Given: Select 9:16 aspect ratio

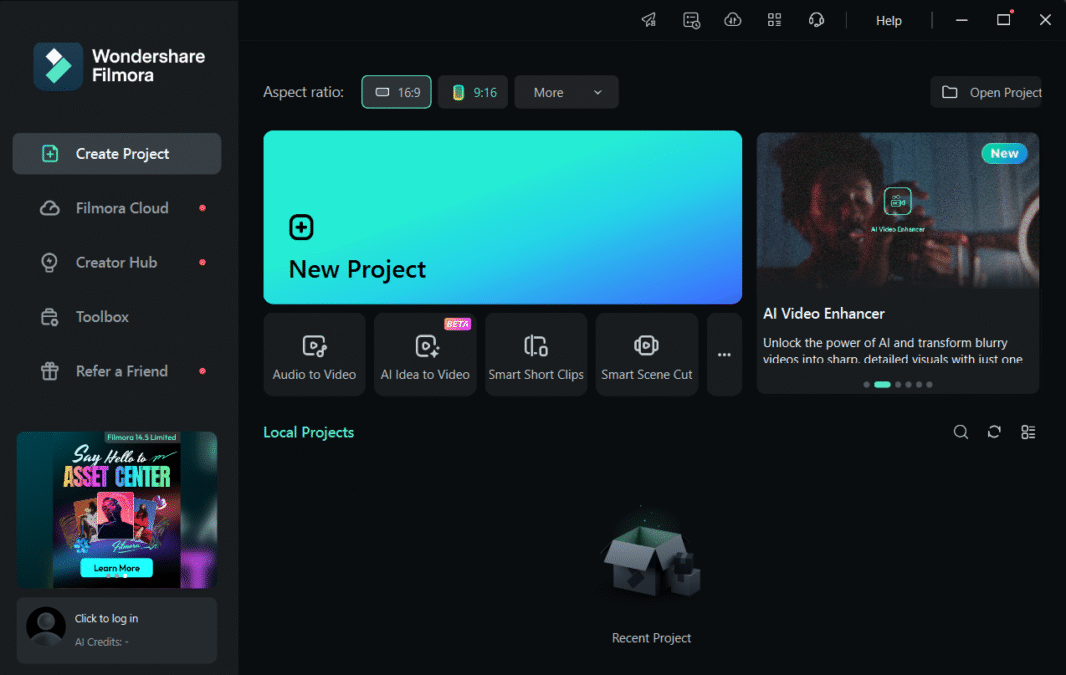Looking at the screenshot, I should coord(473,92).
